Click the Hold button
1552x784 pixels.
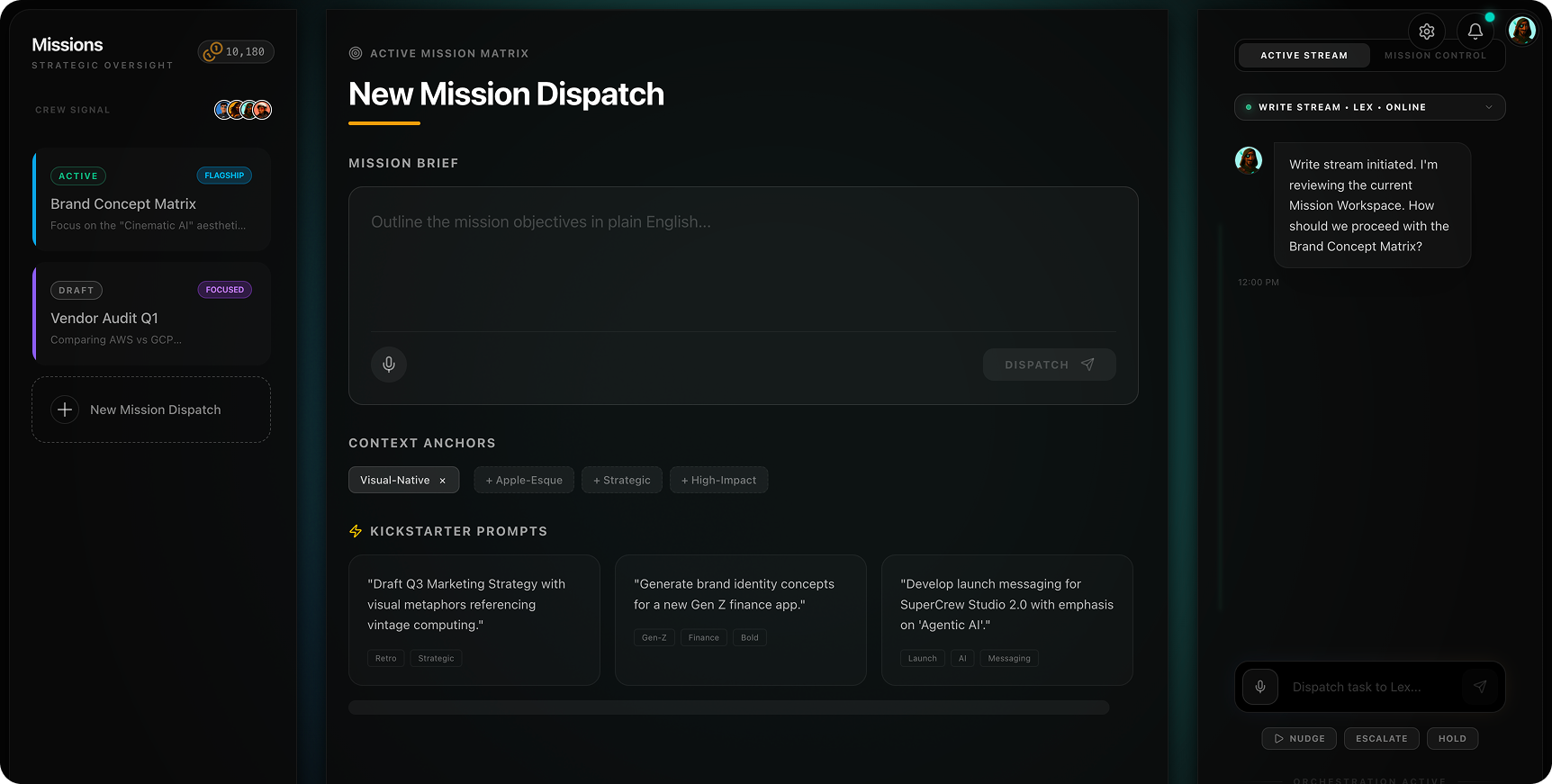point(1452,739)
